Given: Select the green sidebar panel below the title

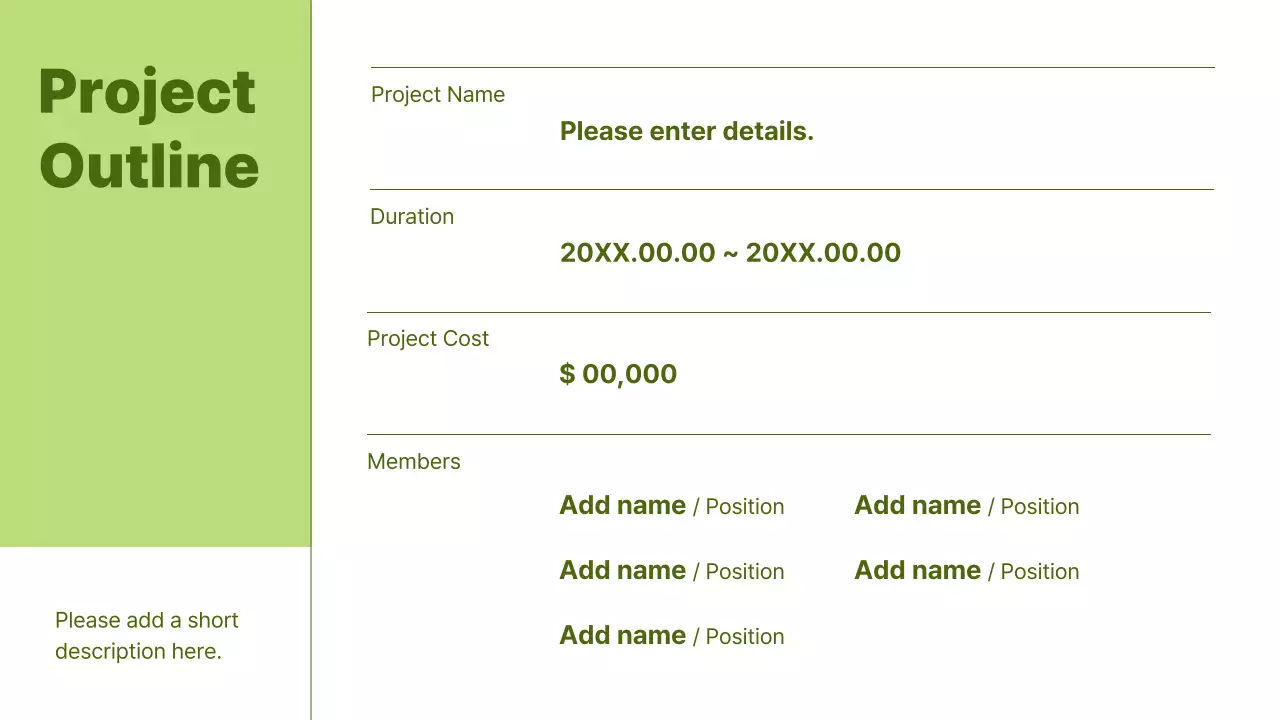Looking at the screenshot, I should coord(155,380).
